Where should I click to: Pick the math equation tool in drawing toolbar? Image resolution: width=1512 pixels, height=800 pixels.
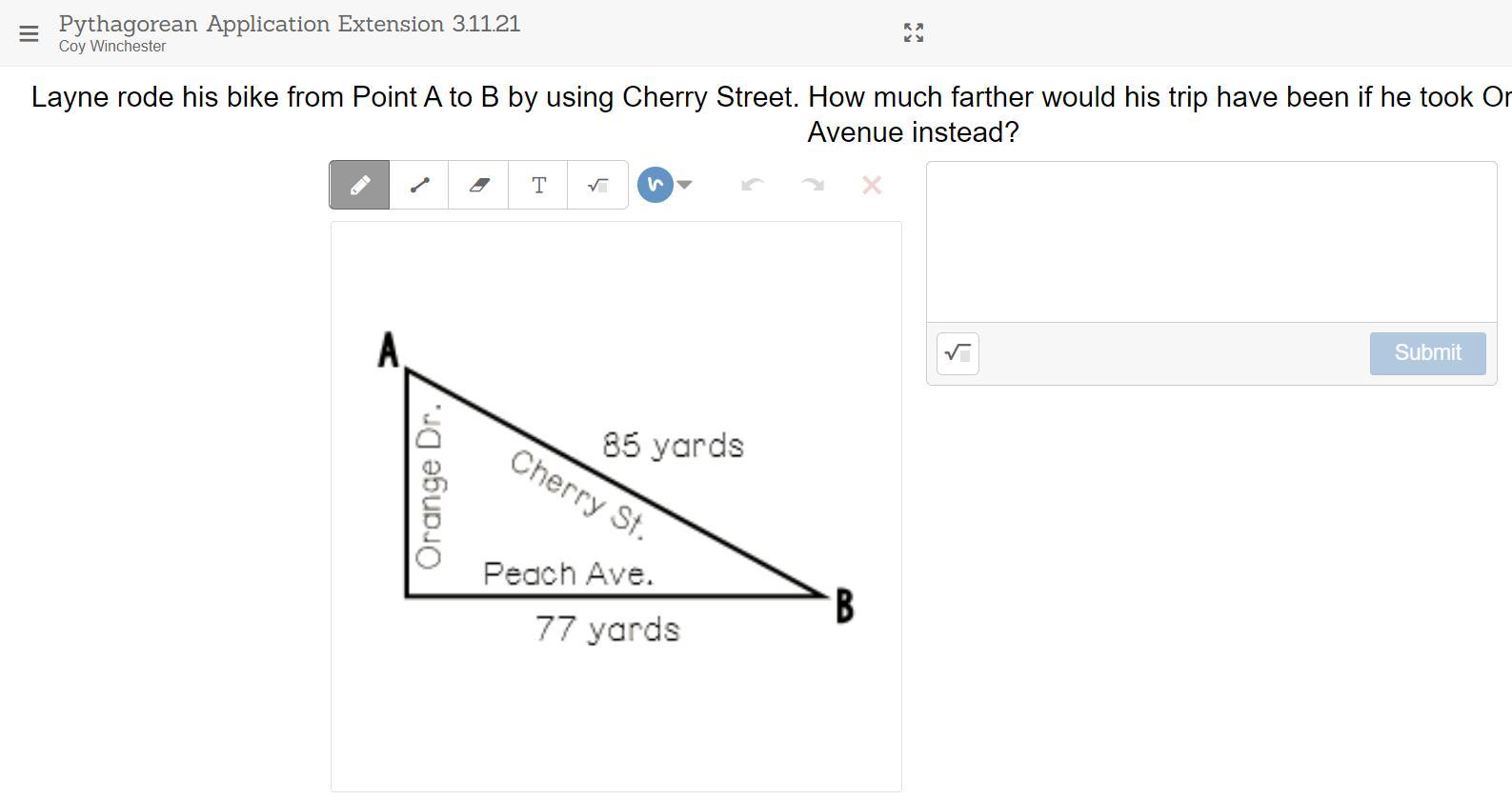pyautogui.click(x=597, y=185)
